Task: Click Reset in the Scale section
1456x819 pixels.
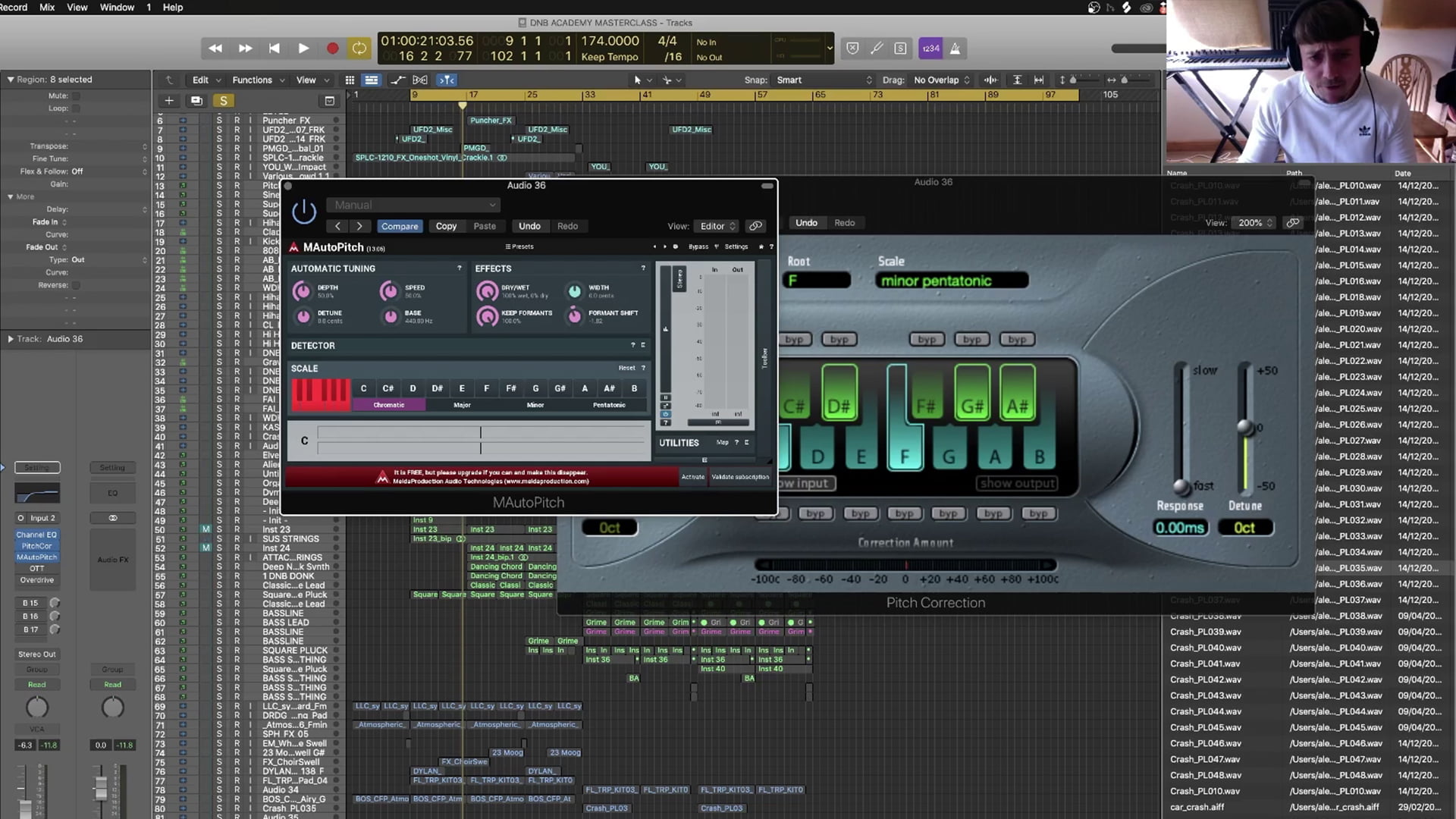Action: pyautogui.click(x=626, y=369)
